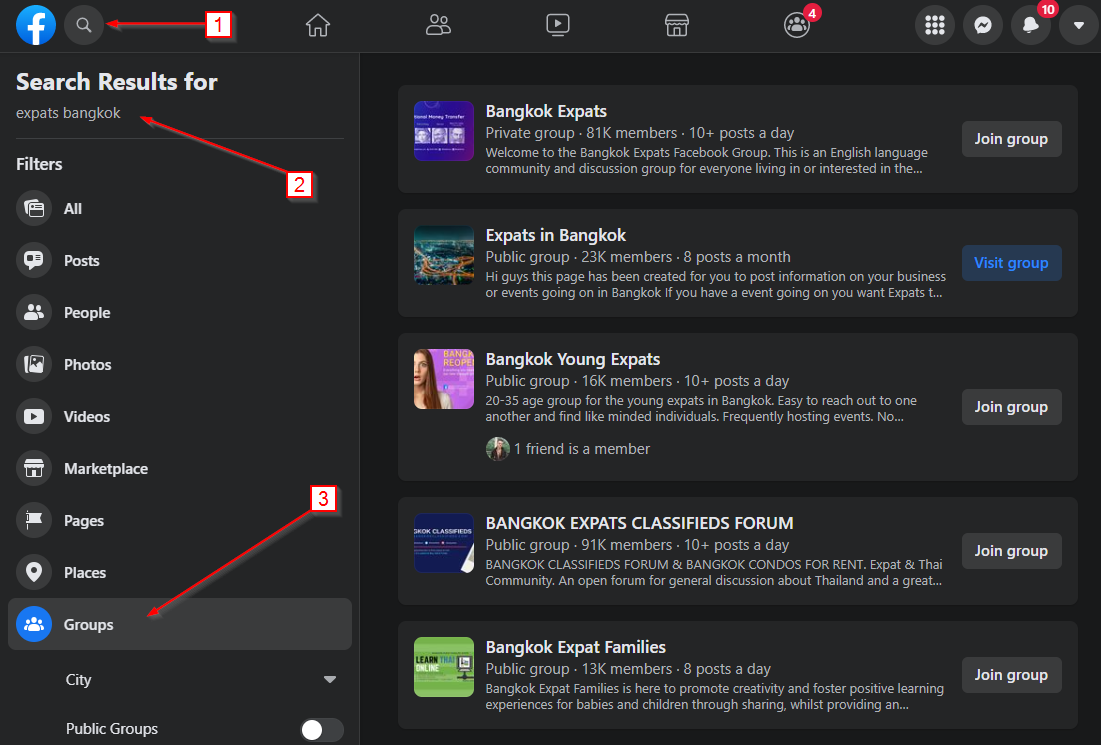The width and height of the screenshot is (1101, 745).
Task: Click Expats in Bangkok city thumbnail
Action: click(x=444, y=255)
